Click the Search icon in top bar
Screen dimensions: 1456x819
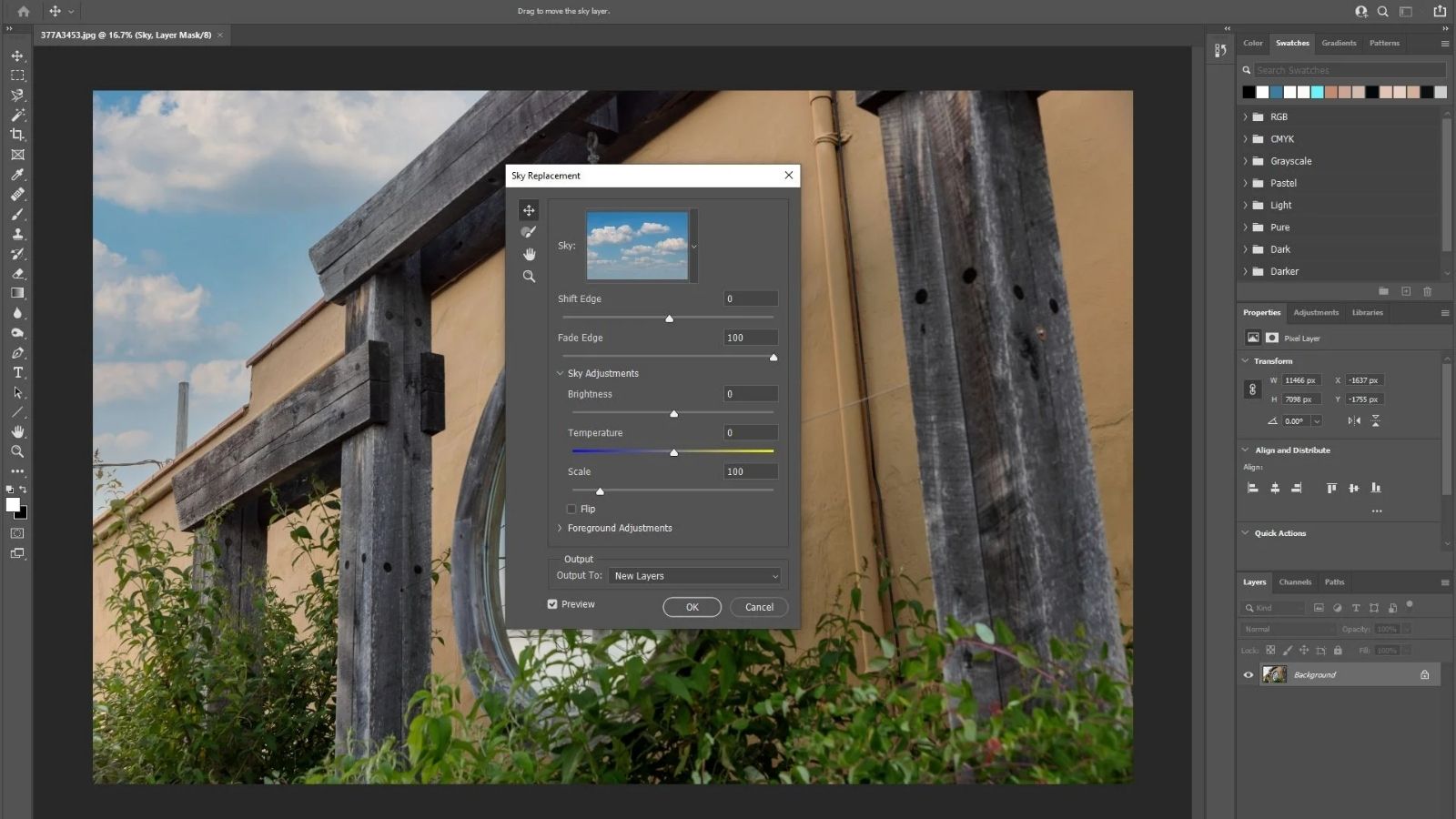click(1382, 12)
